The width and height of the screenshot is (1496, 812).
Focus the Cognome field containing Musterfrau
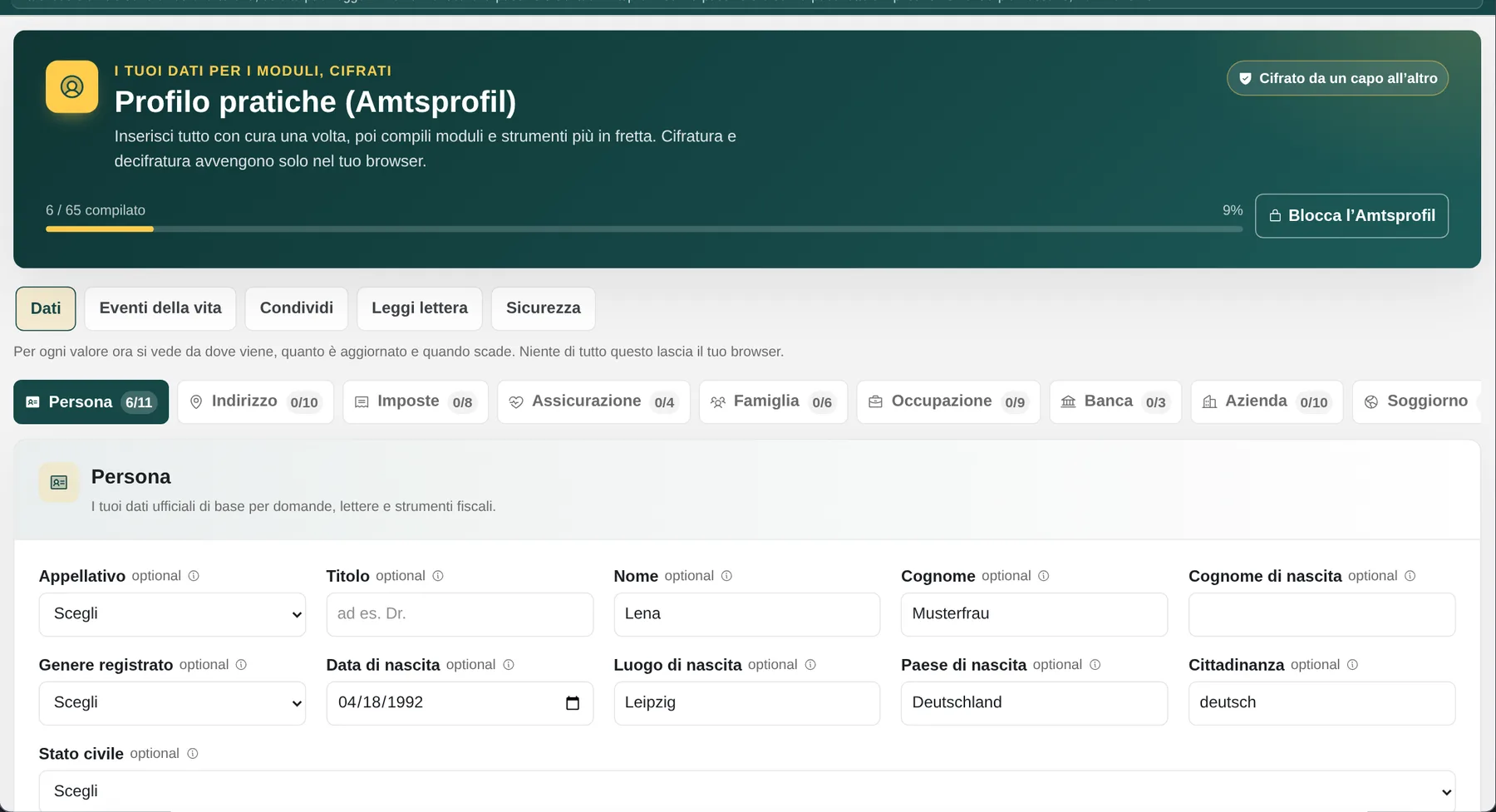(1034, 614)
